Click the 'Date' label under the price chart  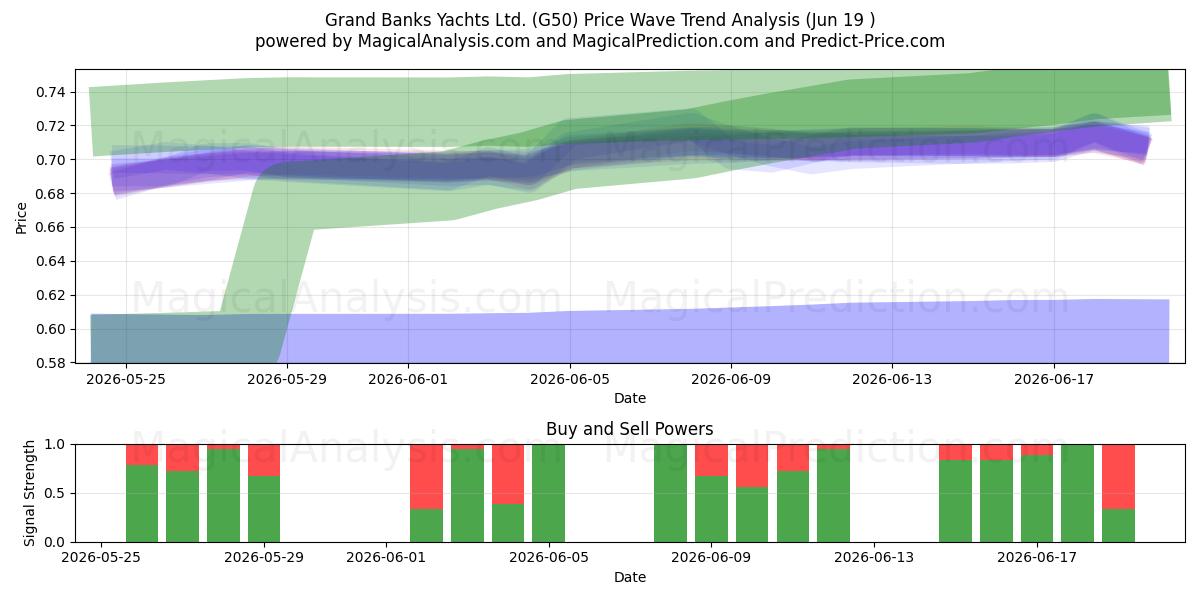point(630,398)
